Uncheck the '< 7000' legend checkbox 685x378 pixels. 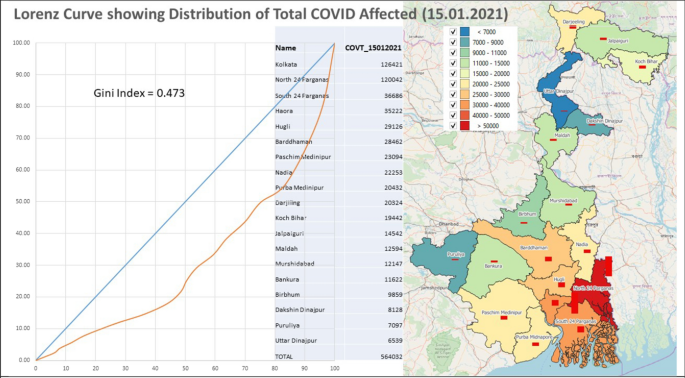(x=453, y=32)
